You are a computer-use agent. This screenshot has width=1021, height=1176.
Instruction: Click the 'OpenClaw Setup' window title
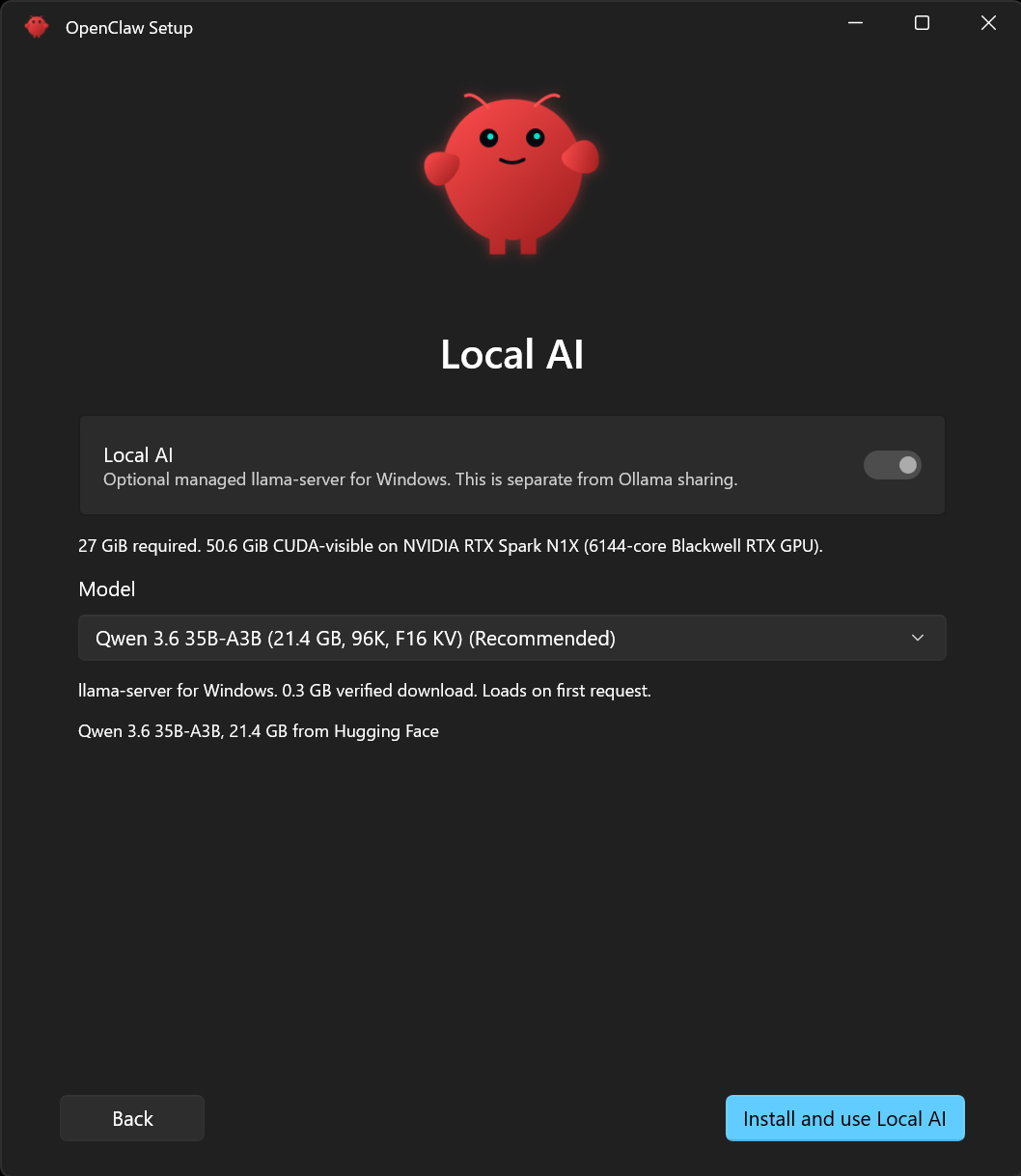(129, 28)
